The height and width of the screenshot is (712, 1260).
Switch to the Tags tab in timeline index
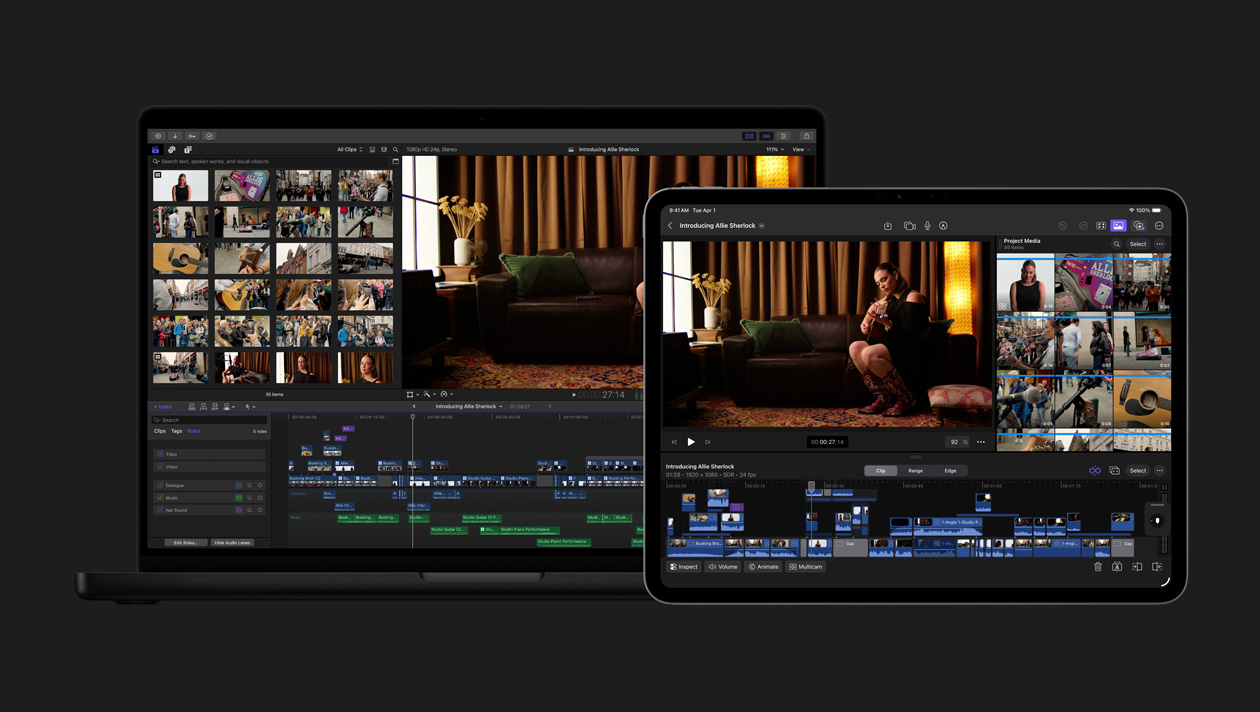tap(179, 431)
